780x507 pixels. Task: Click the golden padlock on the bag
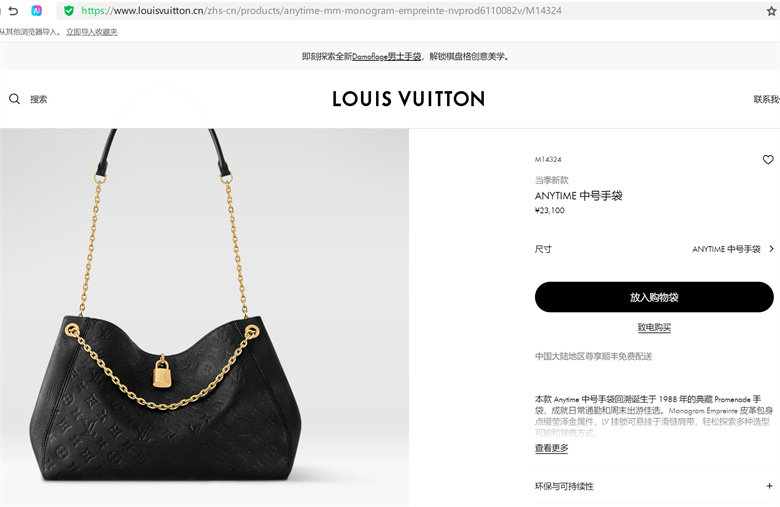pos(162,371)
